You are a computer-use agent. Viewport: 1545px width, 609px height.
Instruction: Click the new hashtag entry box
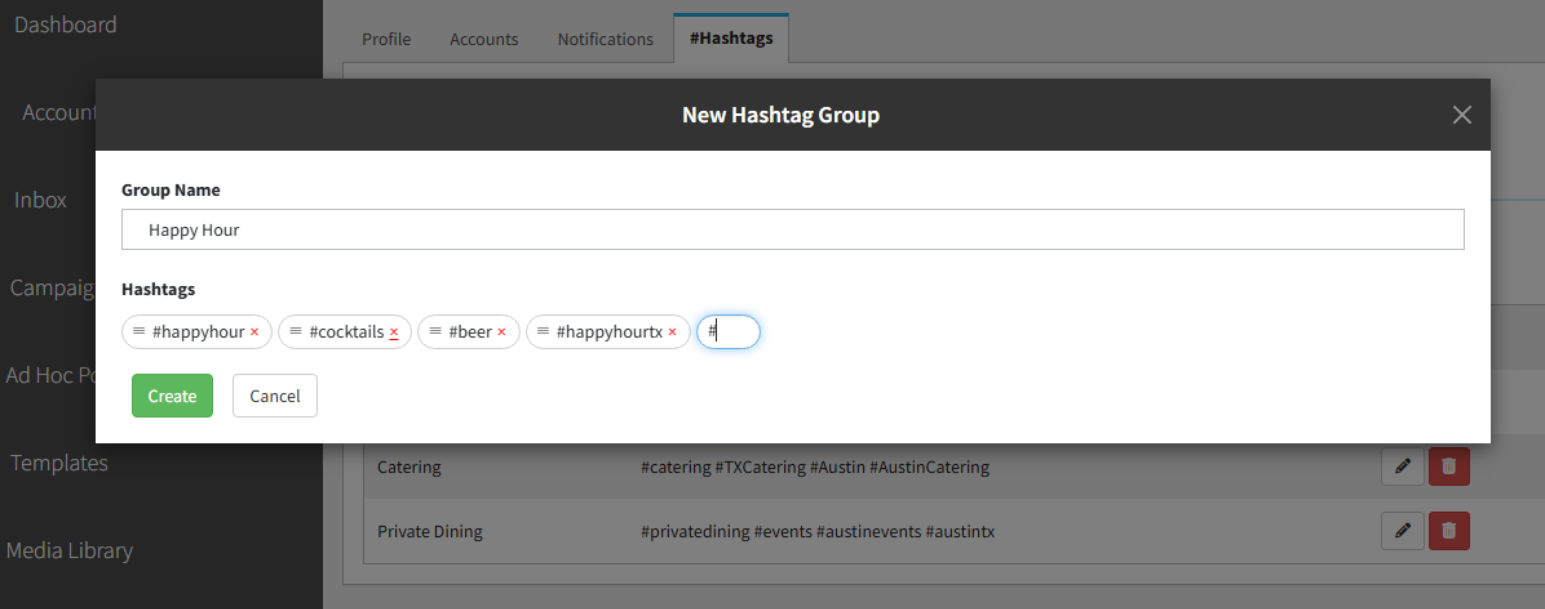[x=729, y=332]
